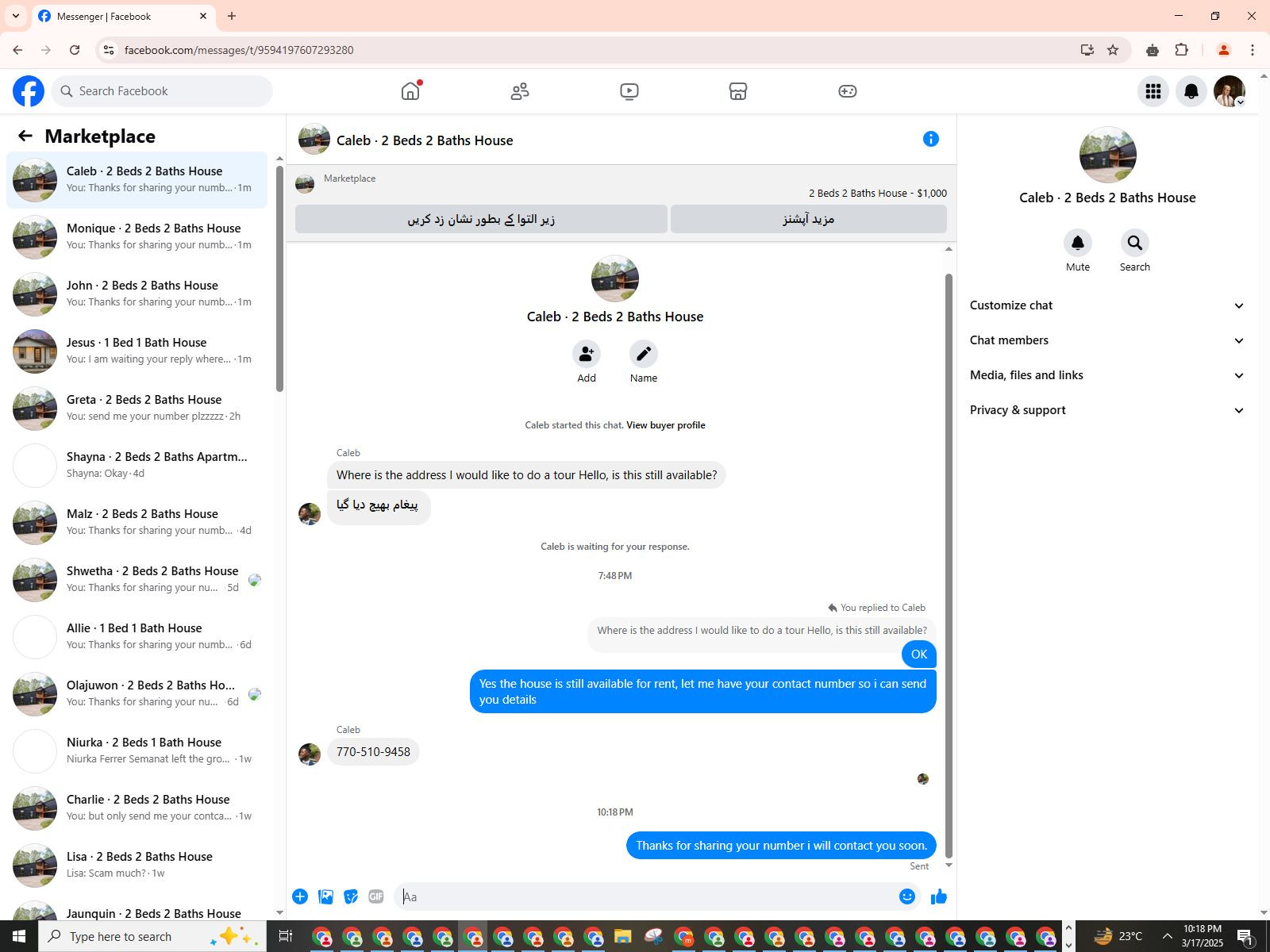Open the tab search dropdown arrow
This screenshot has width=1270, height=952.
click(16, 16)
